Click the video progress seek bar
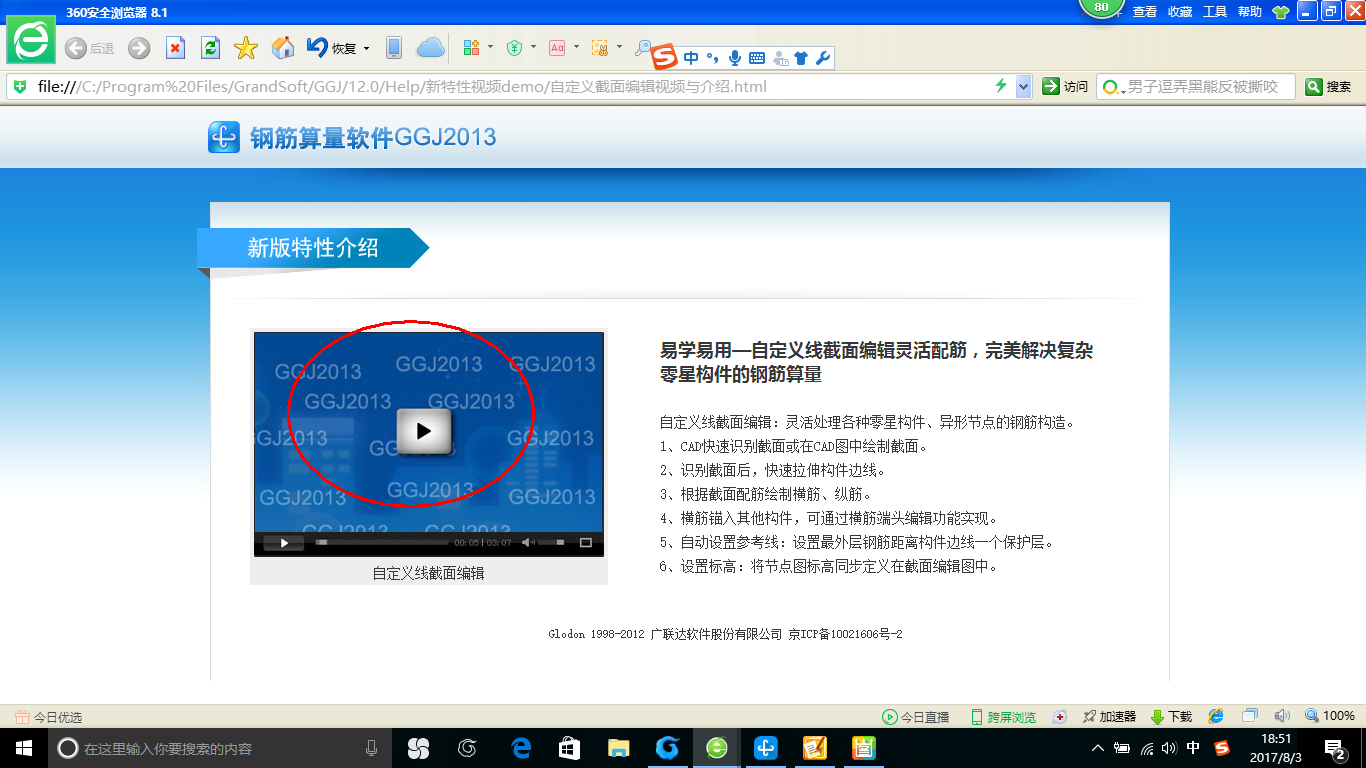This screenshot has height=768, width=1366. [382, 543]
